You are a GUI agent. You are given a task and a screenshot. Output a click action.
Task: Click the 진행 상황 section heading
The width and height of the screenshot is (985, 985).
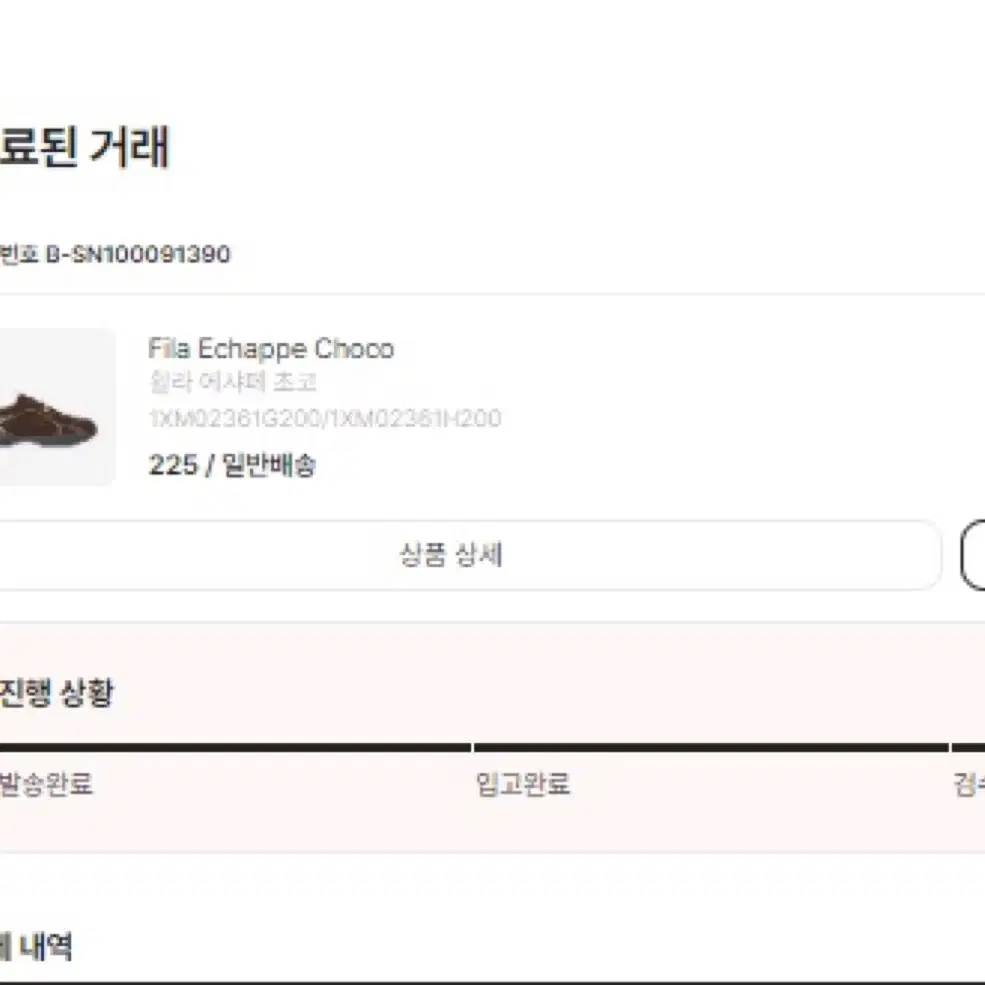[x=56, y=694]
